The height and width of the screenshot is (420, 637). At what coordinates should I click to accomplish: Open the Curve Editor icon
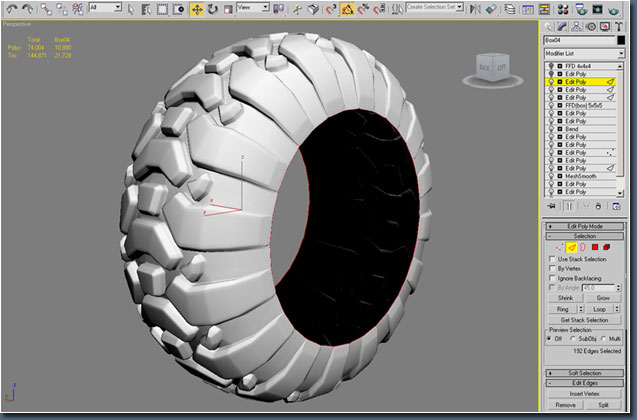528,9
